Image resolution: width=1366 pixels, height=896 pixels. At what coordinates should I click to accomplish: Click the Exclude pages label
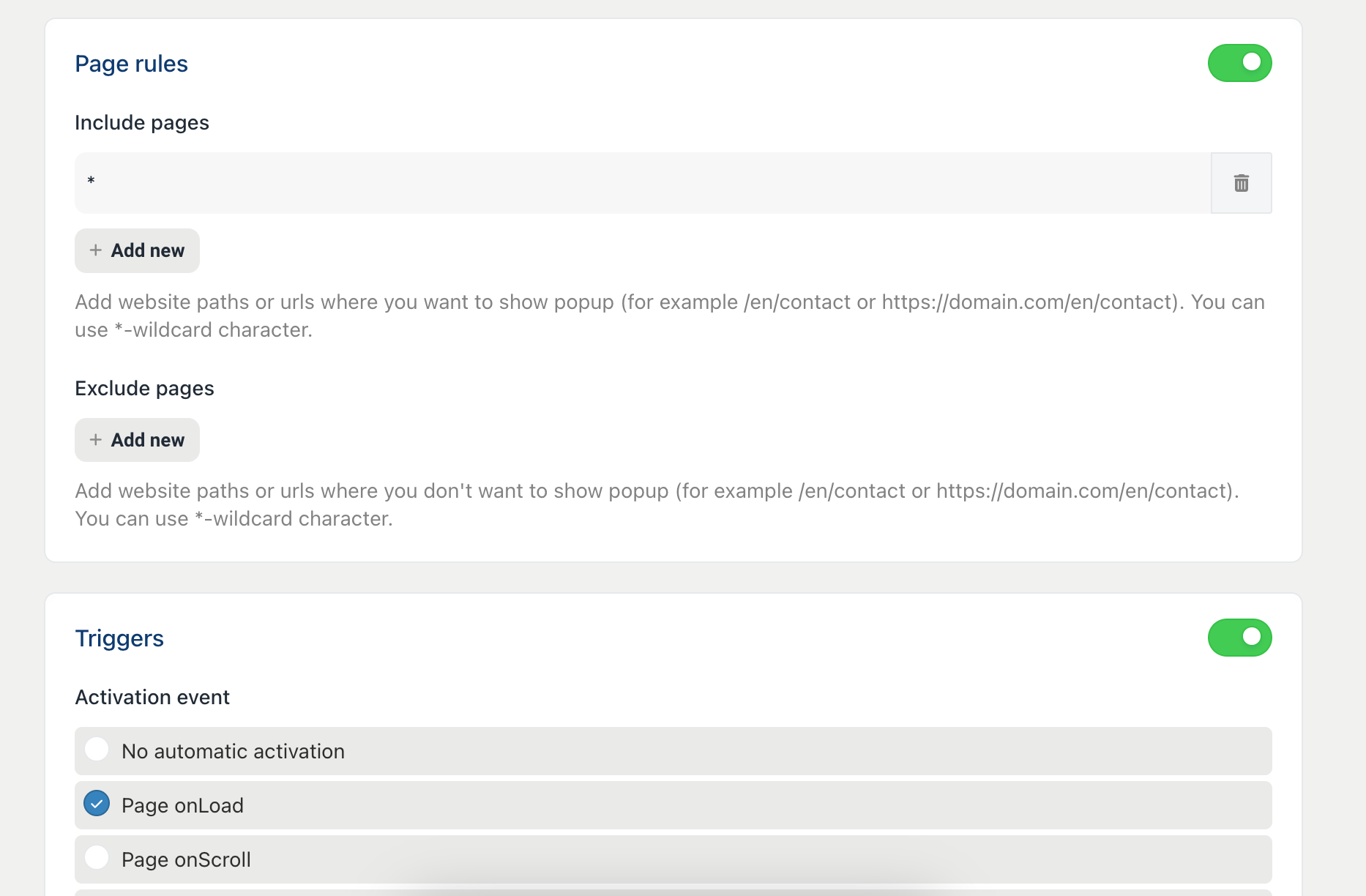(x=144, y=388)
